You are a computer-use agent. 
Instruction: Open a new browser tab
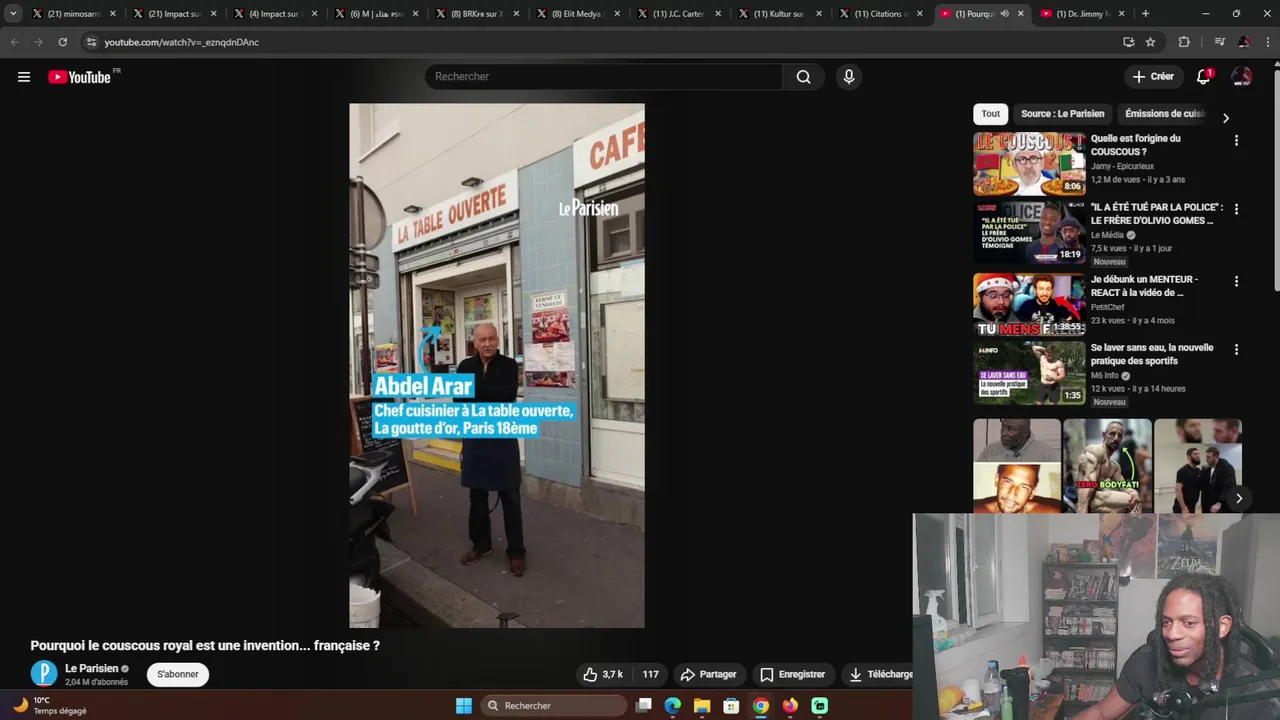[1145, 14]
